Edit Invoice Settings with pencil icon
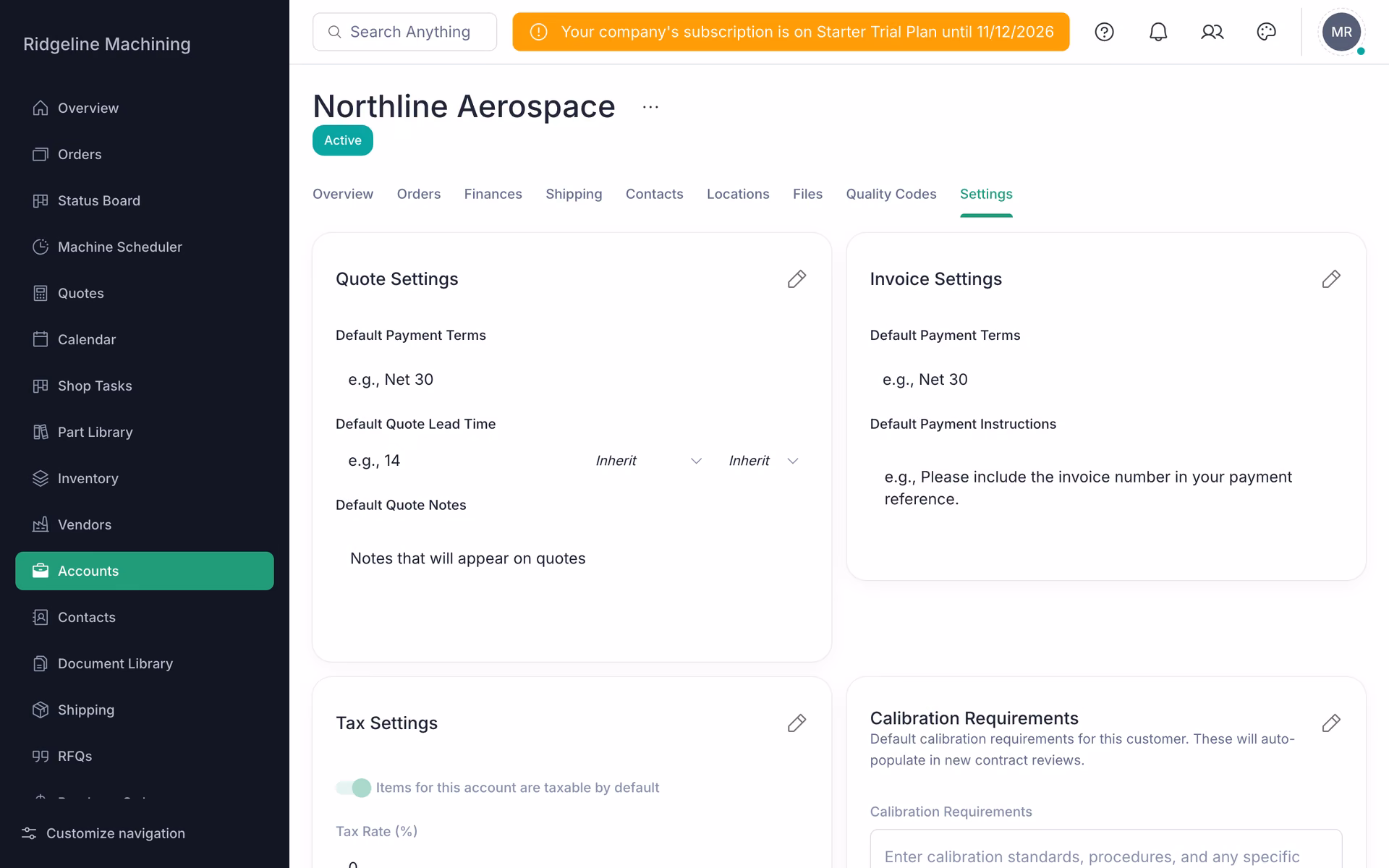The height and width of the screenshot is (868, 1389). click(x=1331, y=279)
